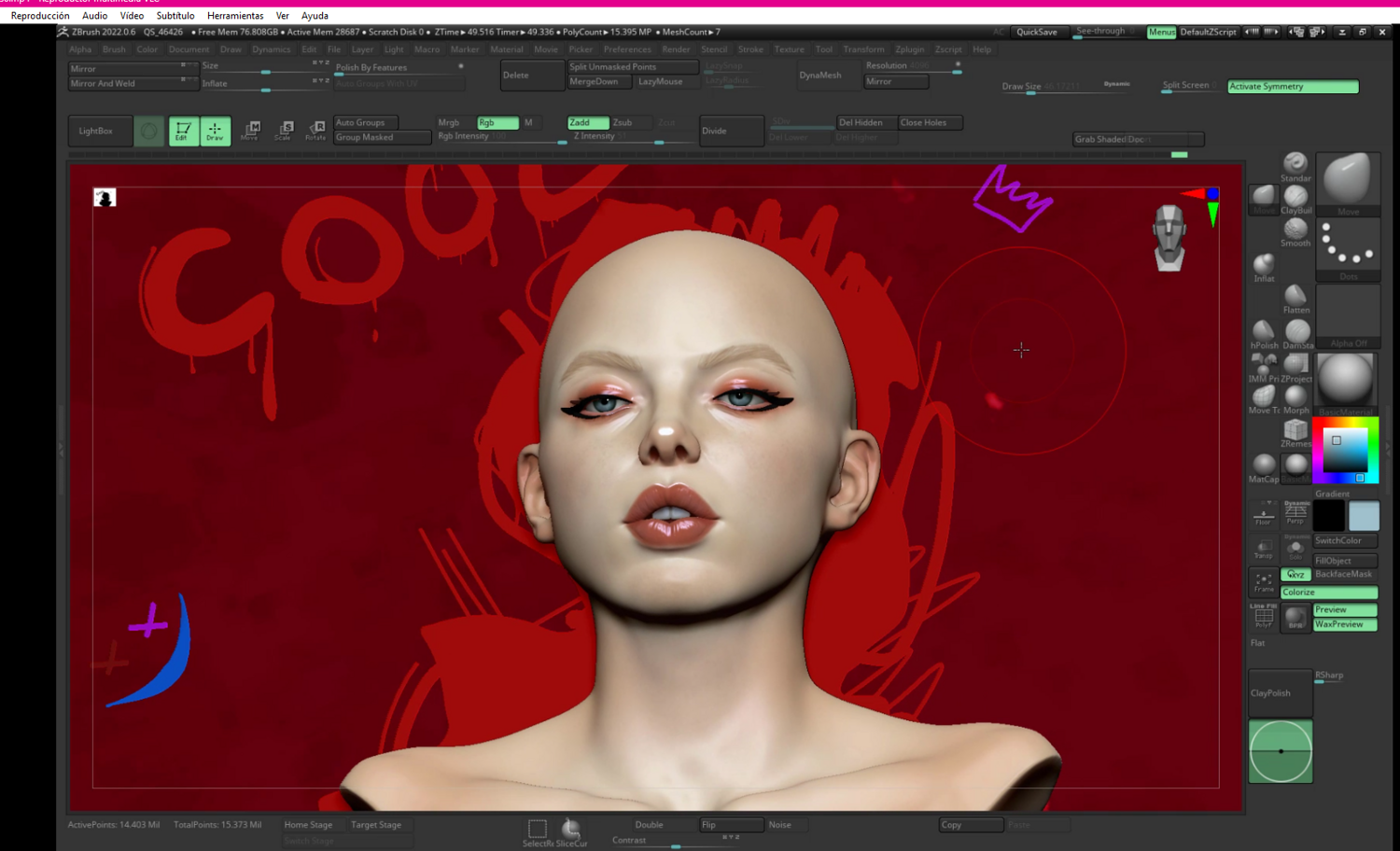Select the light blue main color swatch
Viewport: 1400px width, 851px height.
pyautogui.click(x=1364, y=516)
